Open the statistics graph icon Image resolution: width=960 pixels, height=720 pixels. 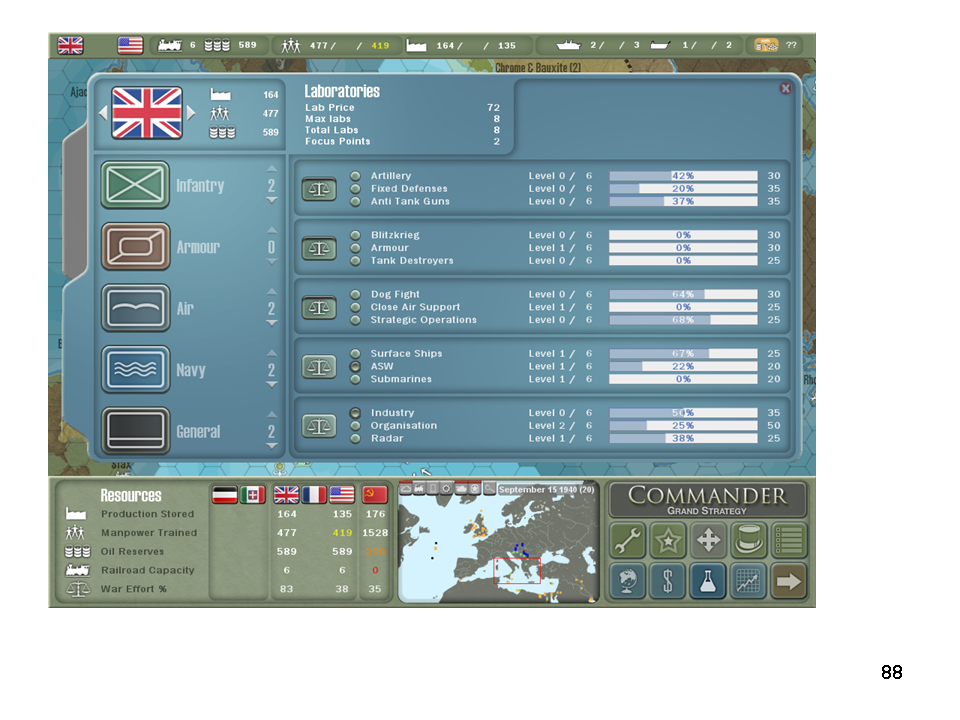[748, 581]
